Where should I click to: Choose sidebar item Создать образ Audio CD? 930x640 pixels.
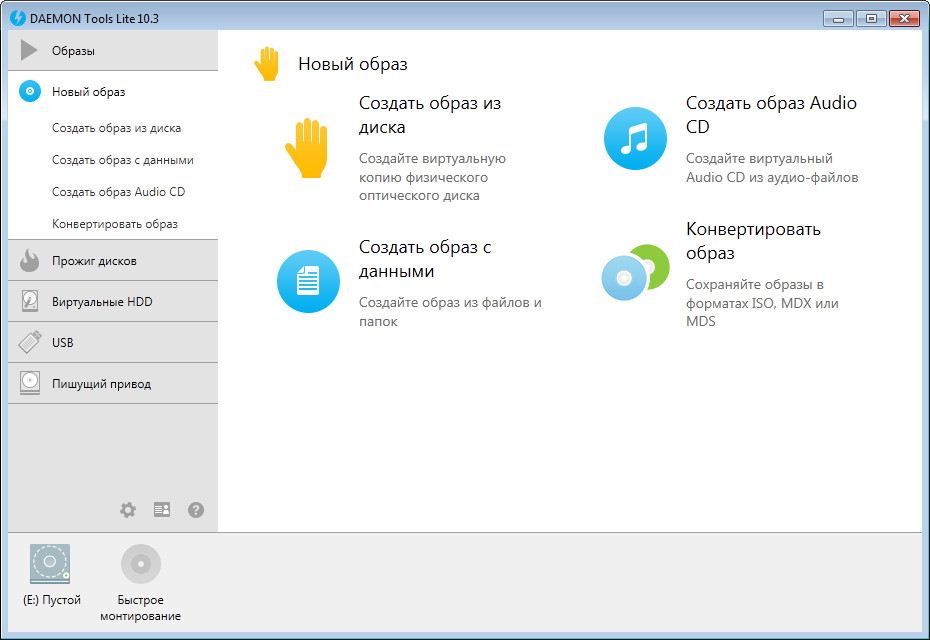click(x=119, y=192)
